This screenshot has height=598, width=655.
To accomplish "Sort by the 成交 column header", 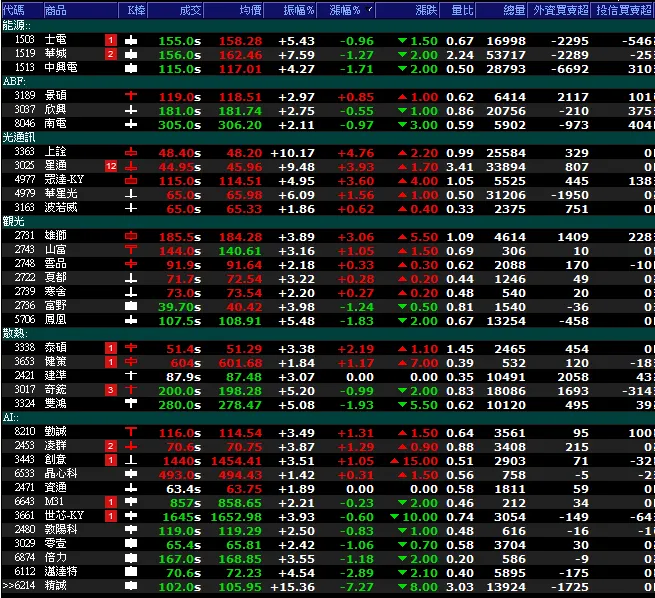I will 175,10.
